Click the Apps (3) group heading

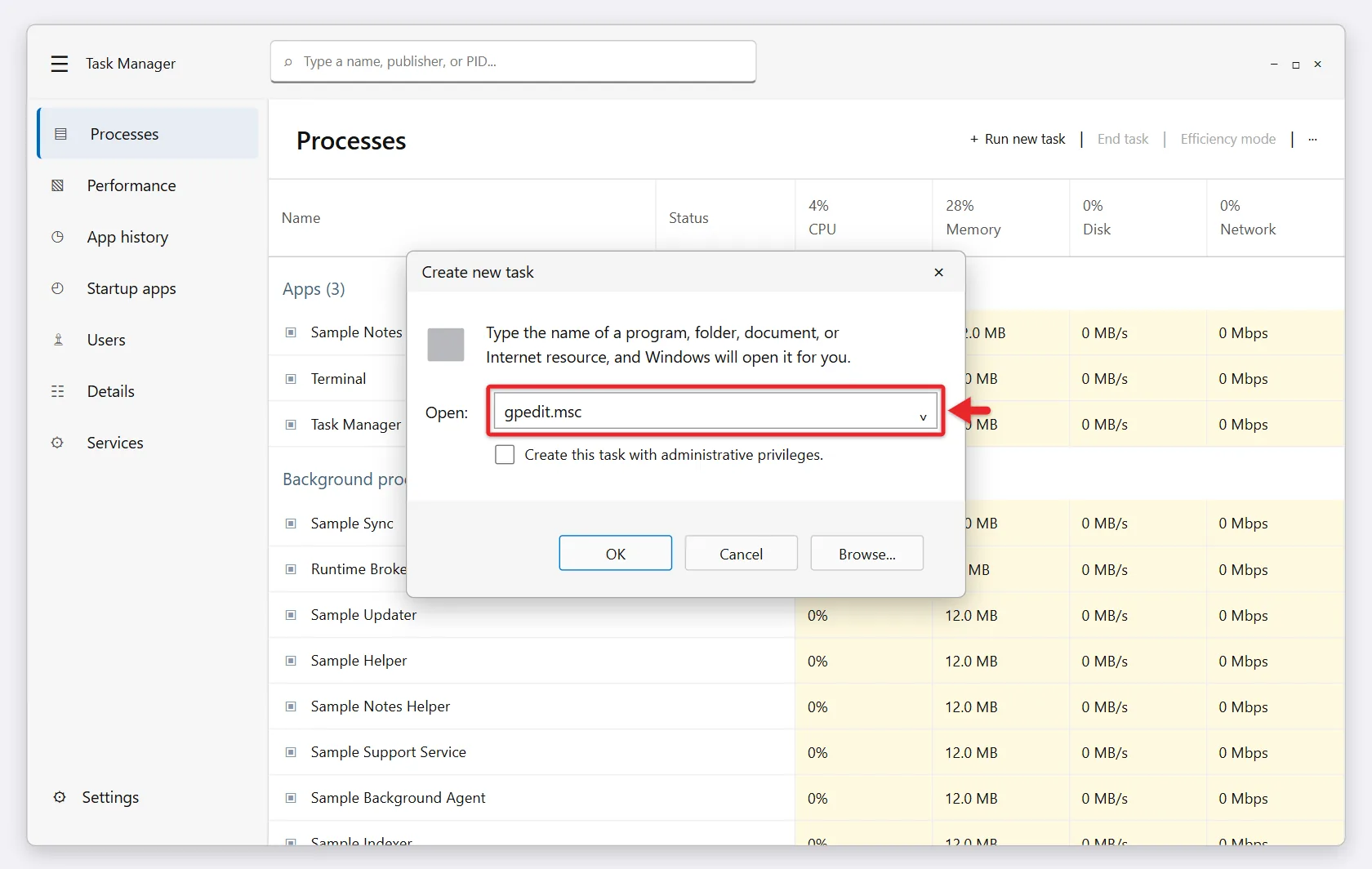[x=314, y=289]
